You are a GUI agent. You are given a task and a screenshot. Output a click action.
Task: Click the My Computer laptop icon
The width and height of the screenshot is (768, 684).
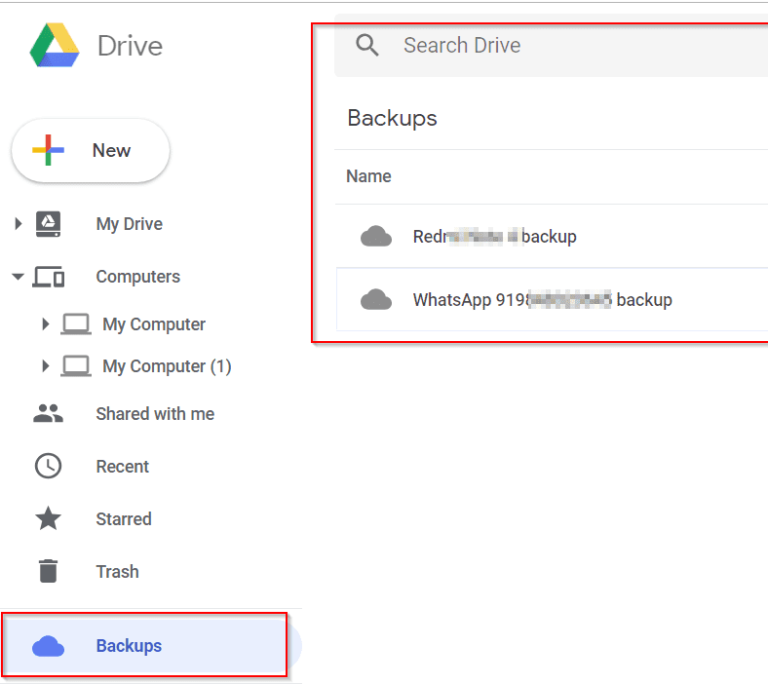[x=76, y=324]
